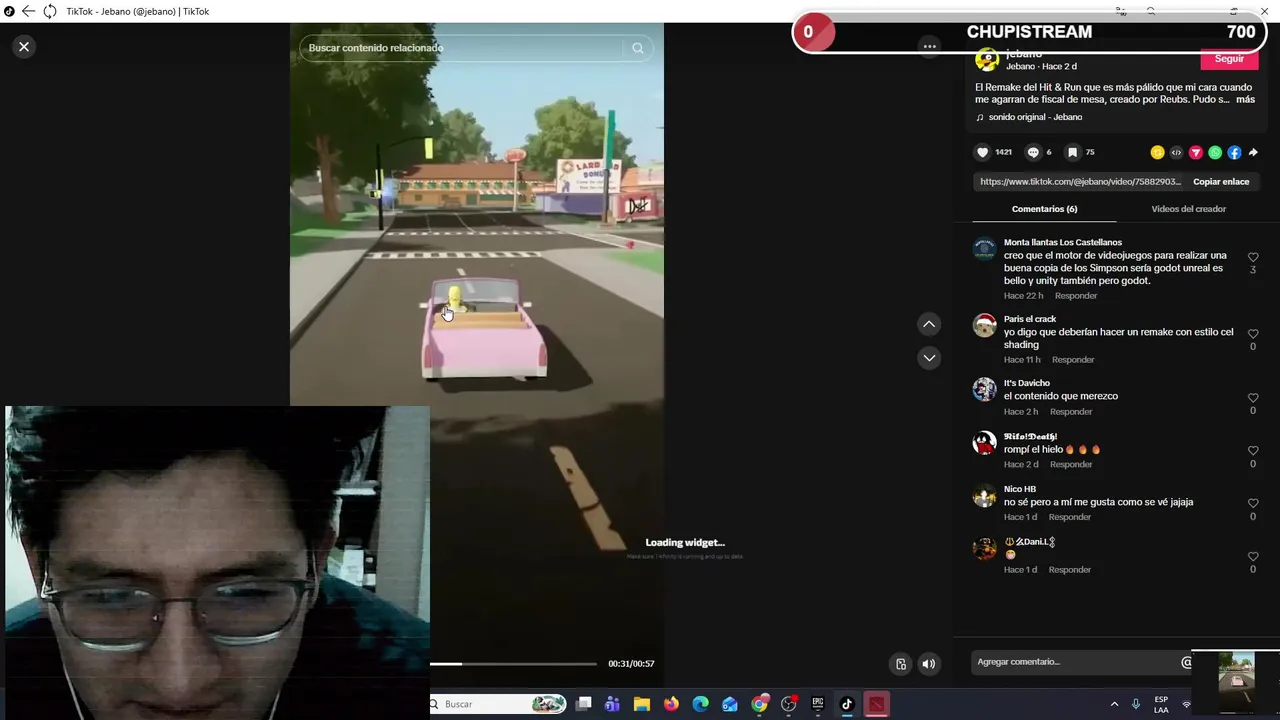Screen dimensions: 1280x720
Task: Open File Explorer from taskbar
Action: coord(642,704)
